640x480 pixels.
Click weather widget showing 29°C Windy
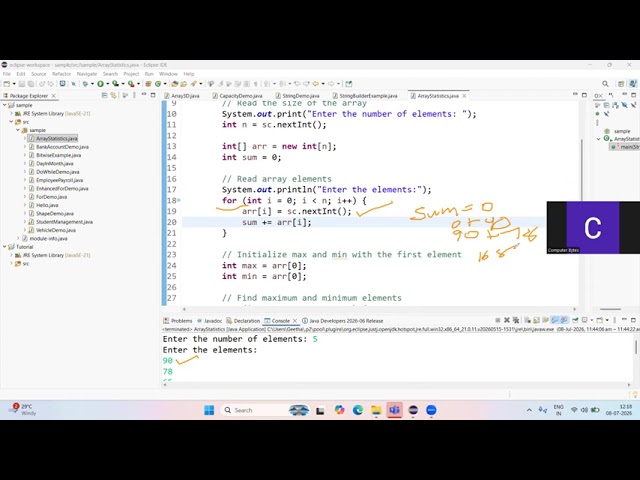[x=24, y=410]
